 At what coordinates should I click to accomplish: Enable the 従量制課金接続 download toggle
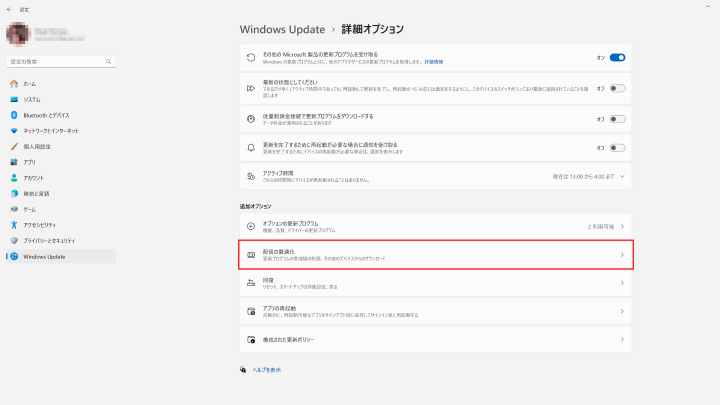point(617,119)
